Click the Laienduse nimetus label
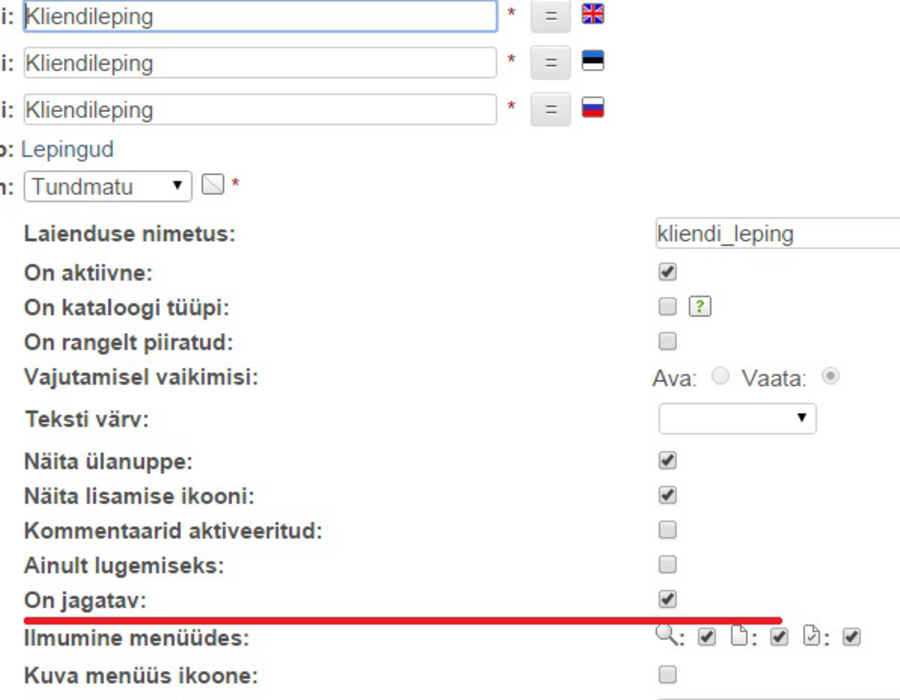 tap(130, 234)
